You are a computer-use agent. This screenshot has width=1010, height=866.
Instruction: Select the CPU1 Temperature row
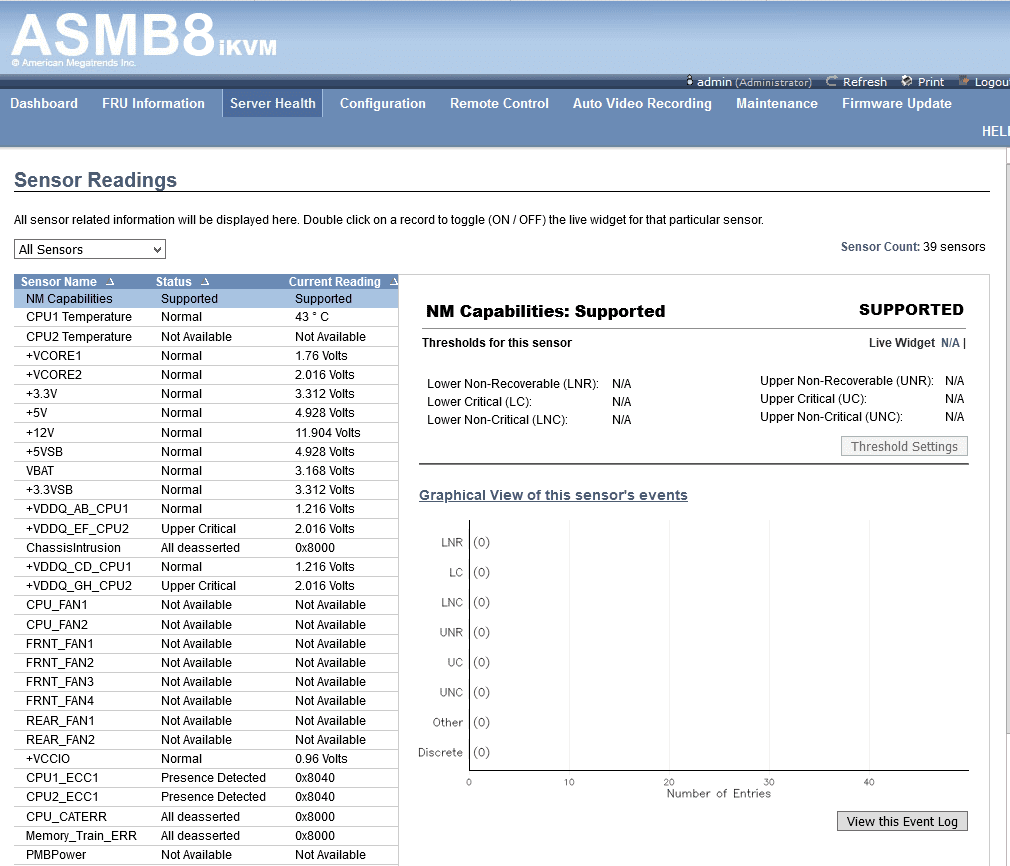[x=206, y=317]
